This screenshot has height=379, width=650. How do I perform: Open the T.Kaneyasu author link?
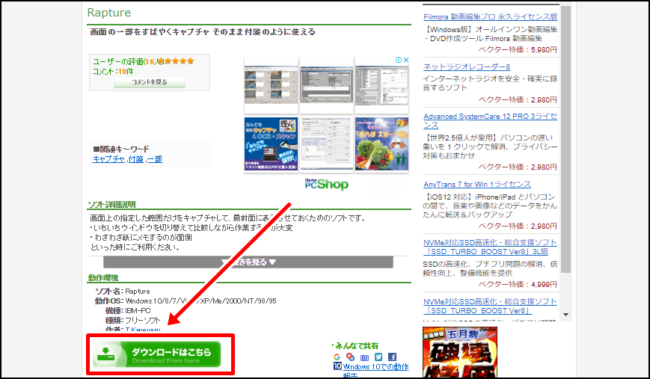(143, 330)
